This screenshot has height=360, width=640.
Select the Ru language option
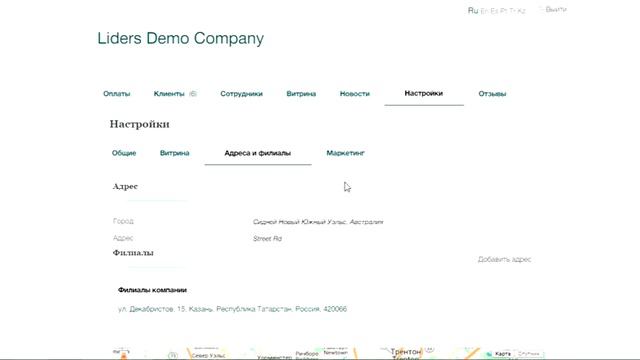tap(473, 11)
